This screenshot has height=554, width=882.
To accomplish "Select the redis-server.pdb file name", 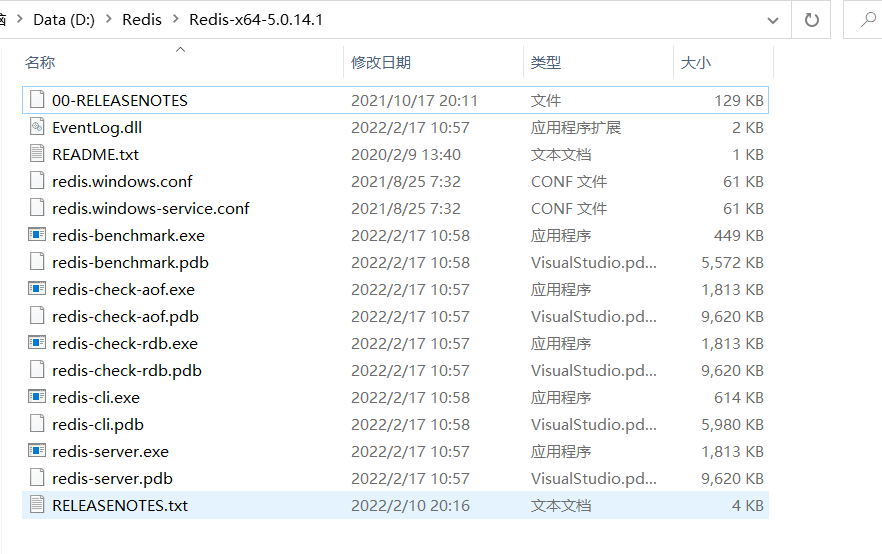I will click(x=112, y=479).
